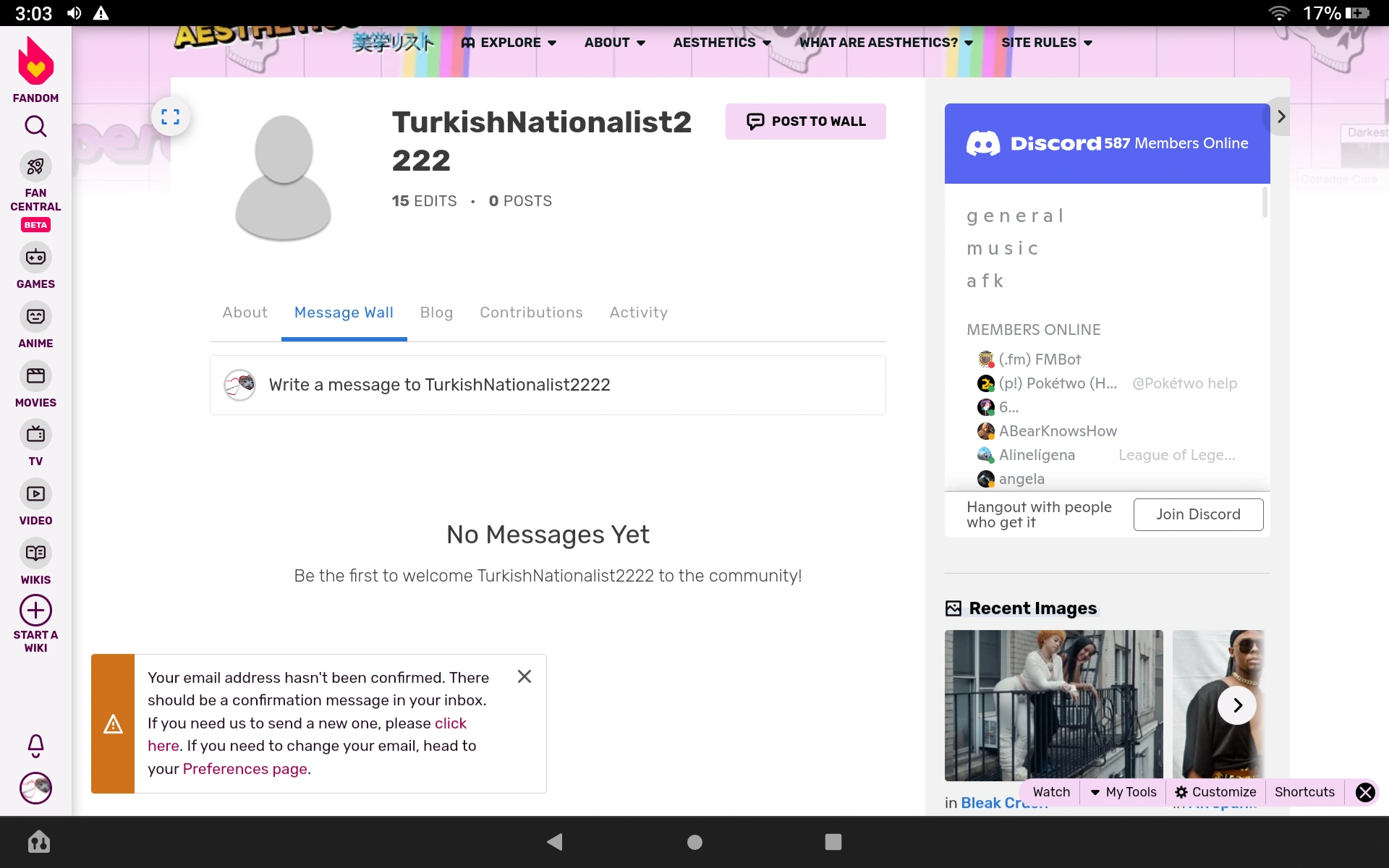The width and height of the screenshot is (1389, 868).
Task: Open the Fandom search icon
Action: tap(35, 127)
